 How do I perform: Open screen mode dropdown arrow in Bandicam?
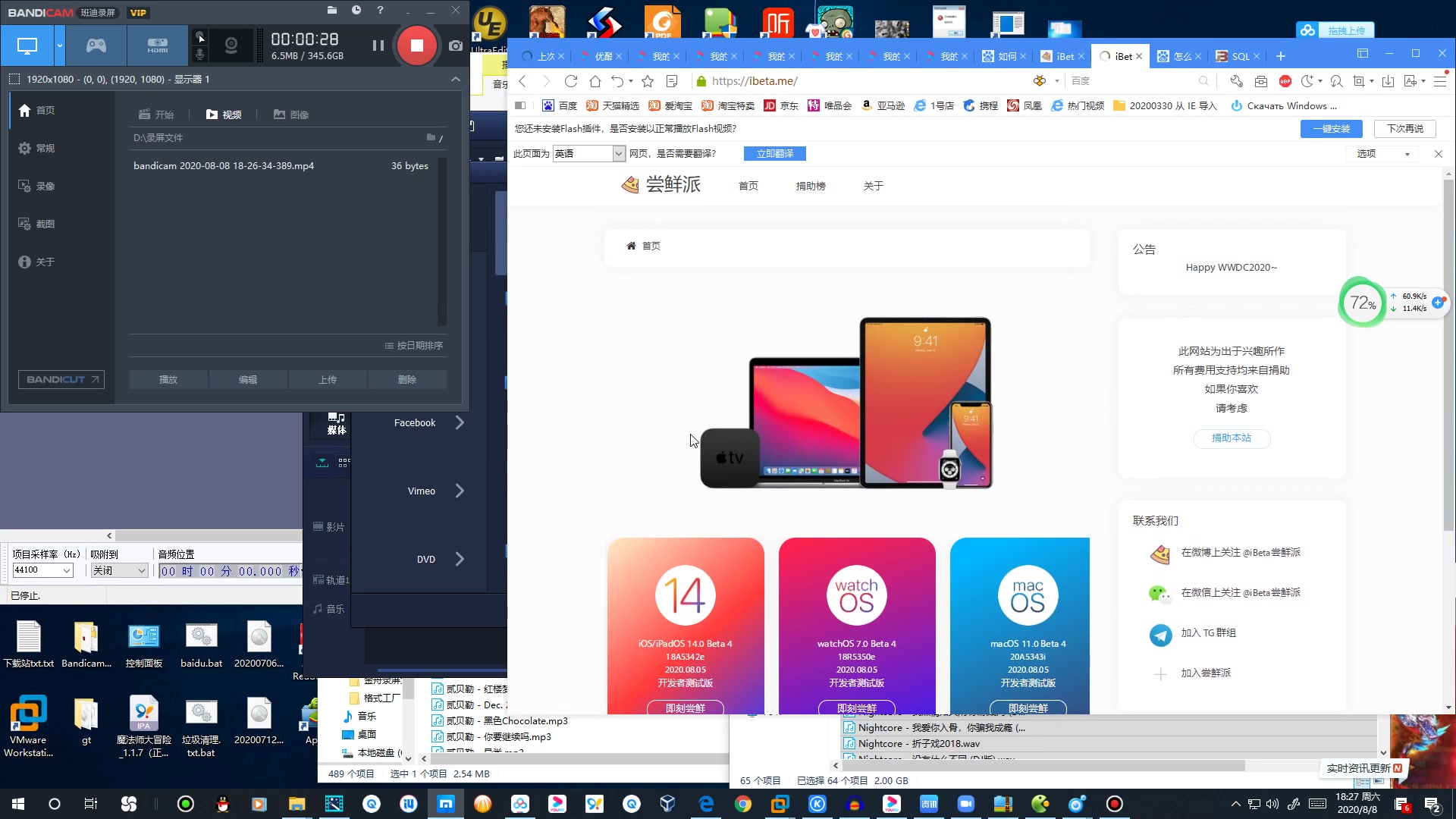[x=59, y=45]
